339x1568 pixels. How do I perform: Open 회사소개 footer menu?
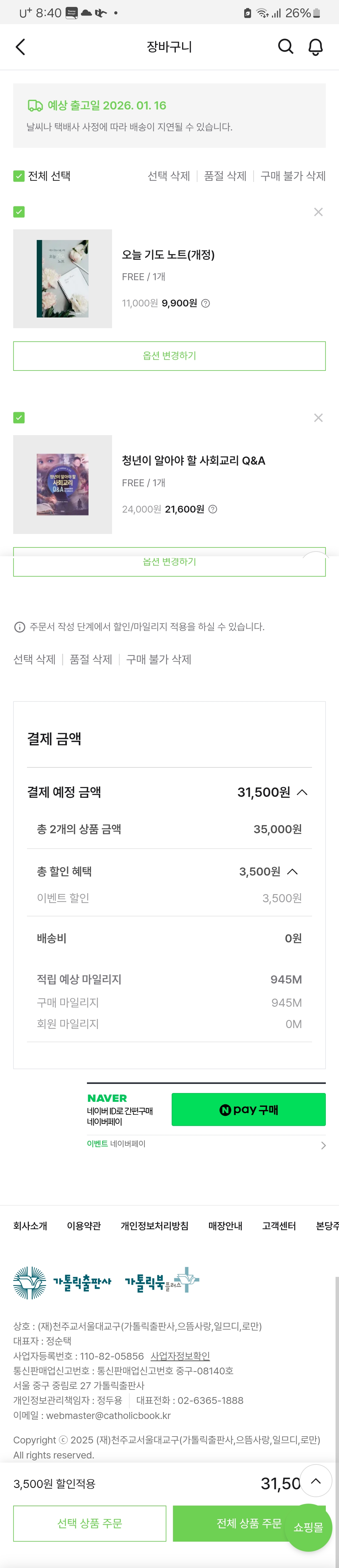click(30, 1225)
